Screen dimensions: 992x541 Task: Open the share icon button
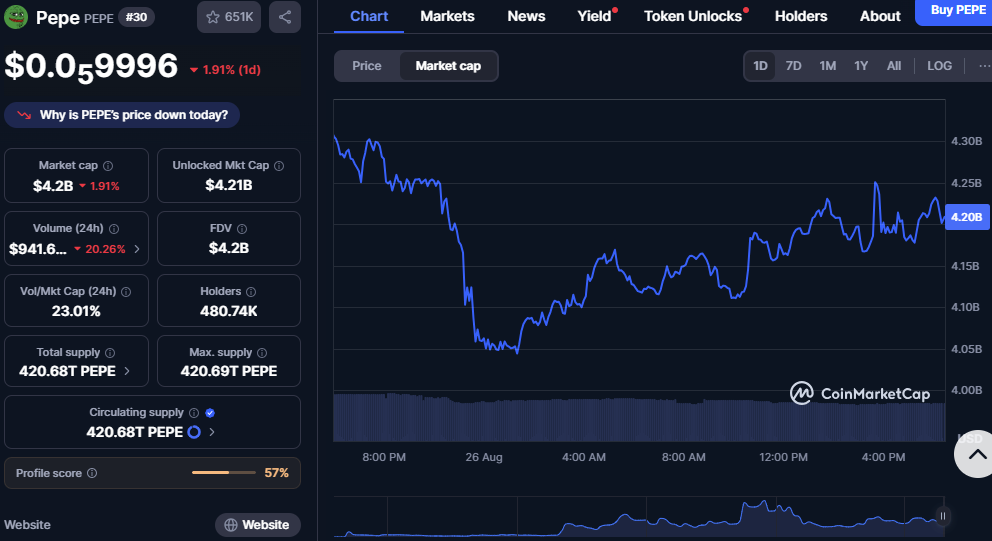[285, 17]
